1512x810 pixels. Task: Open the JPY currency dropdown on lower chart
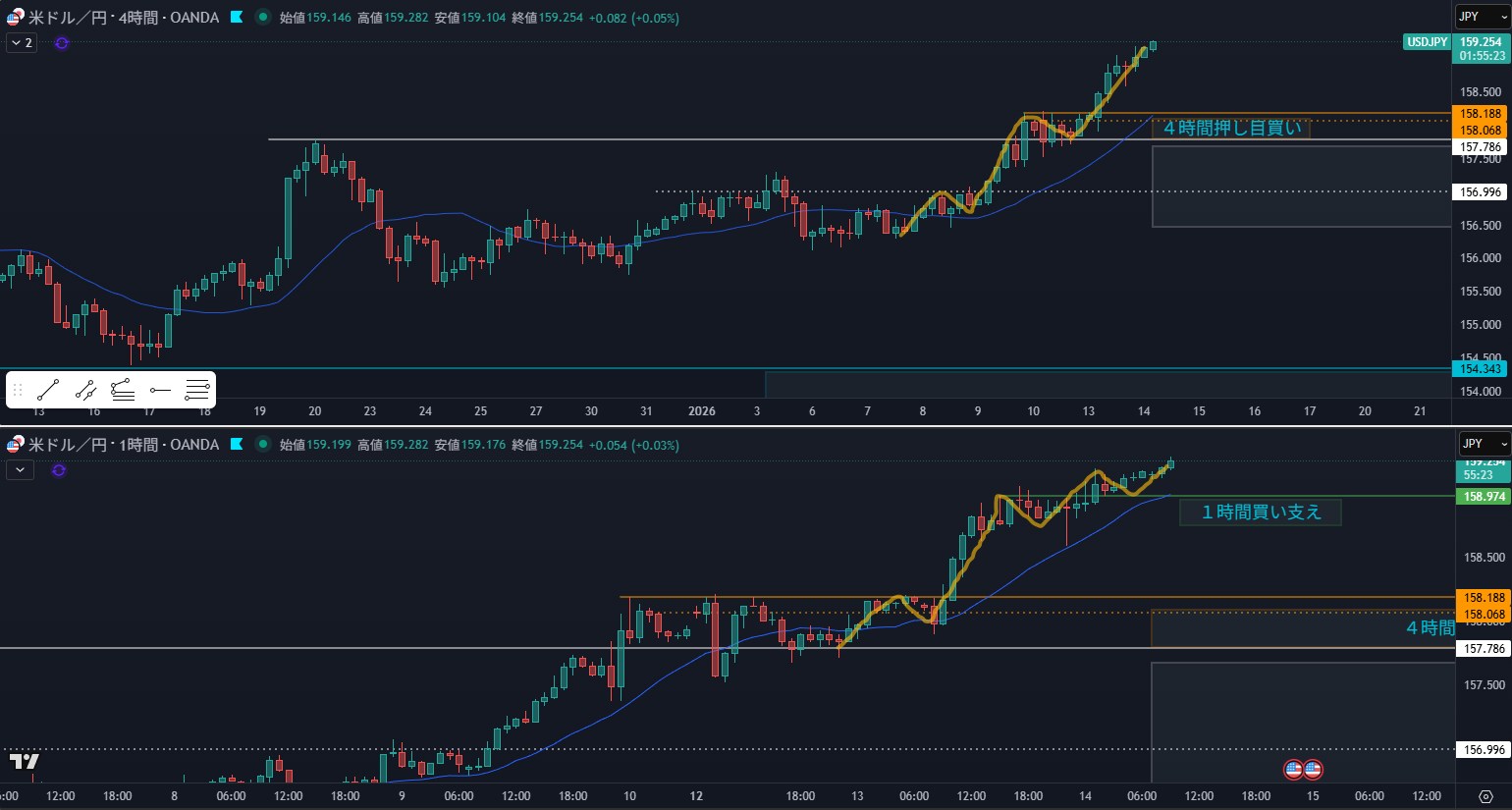(1484, 444)
